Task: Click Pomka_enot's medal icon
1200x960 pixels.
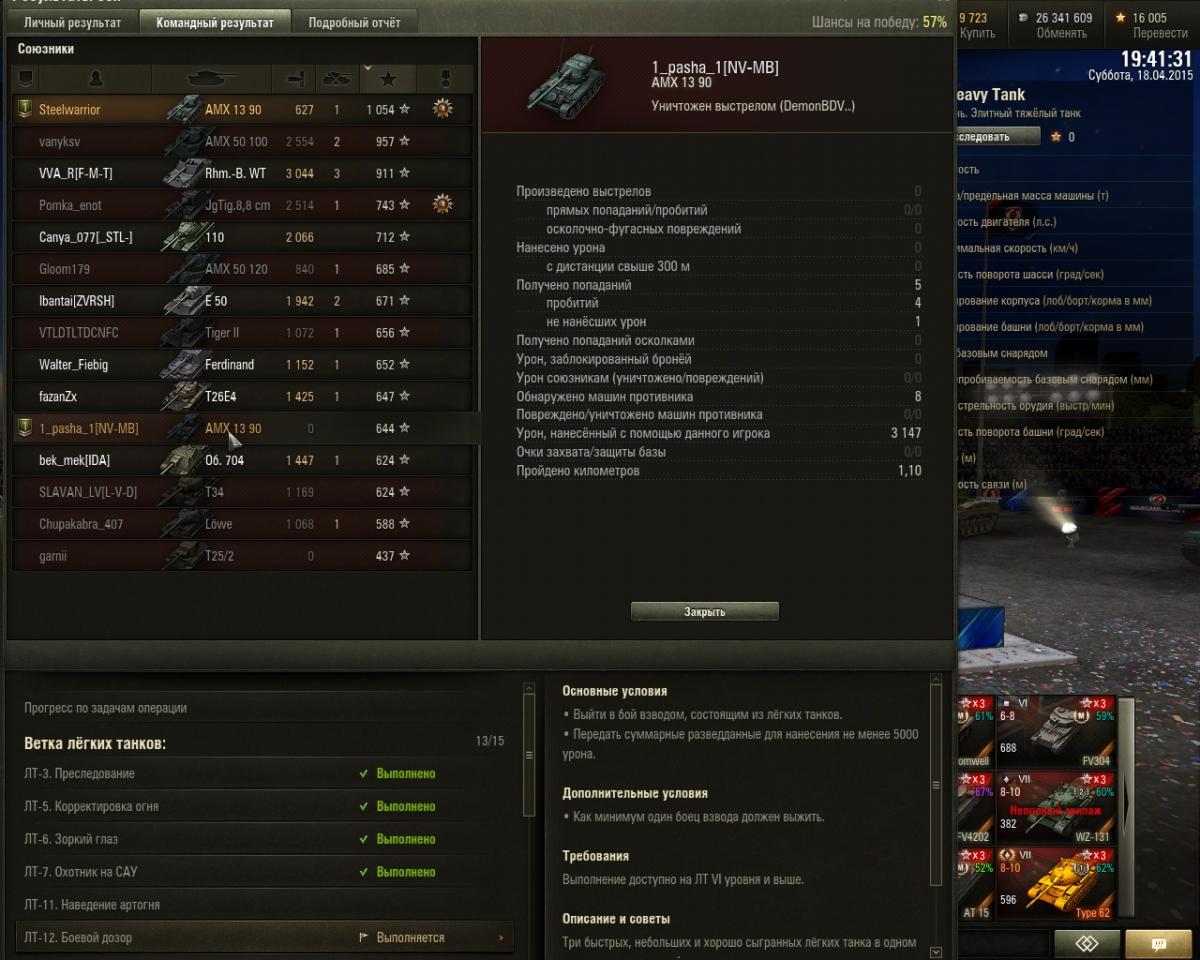Action: pyautogui.click(x=442, y=204)
